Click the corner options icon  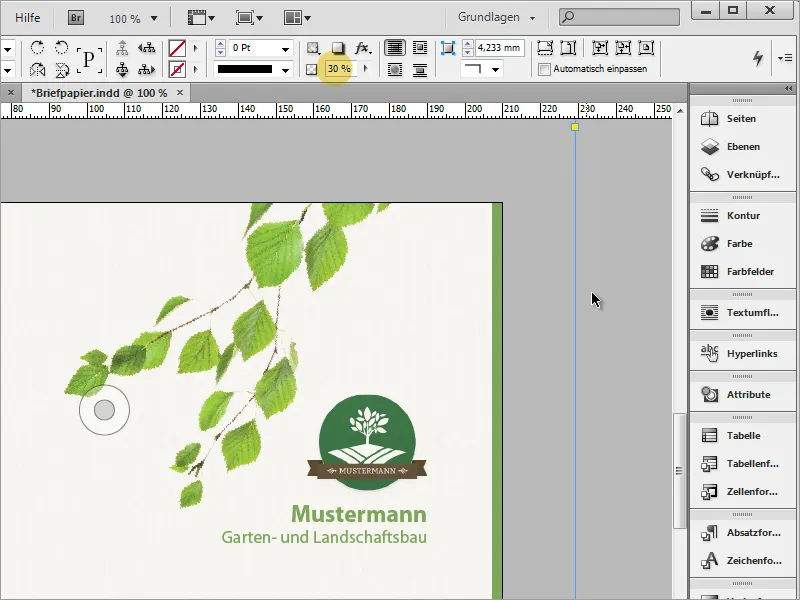tap(447, 48)
